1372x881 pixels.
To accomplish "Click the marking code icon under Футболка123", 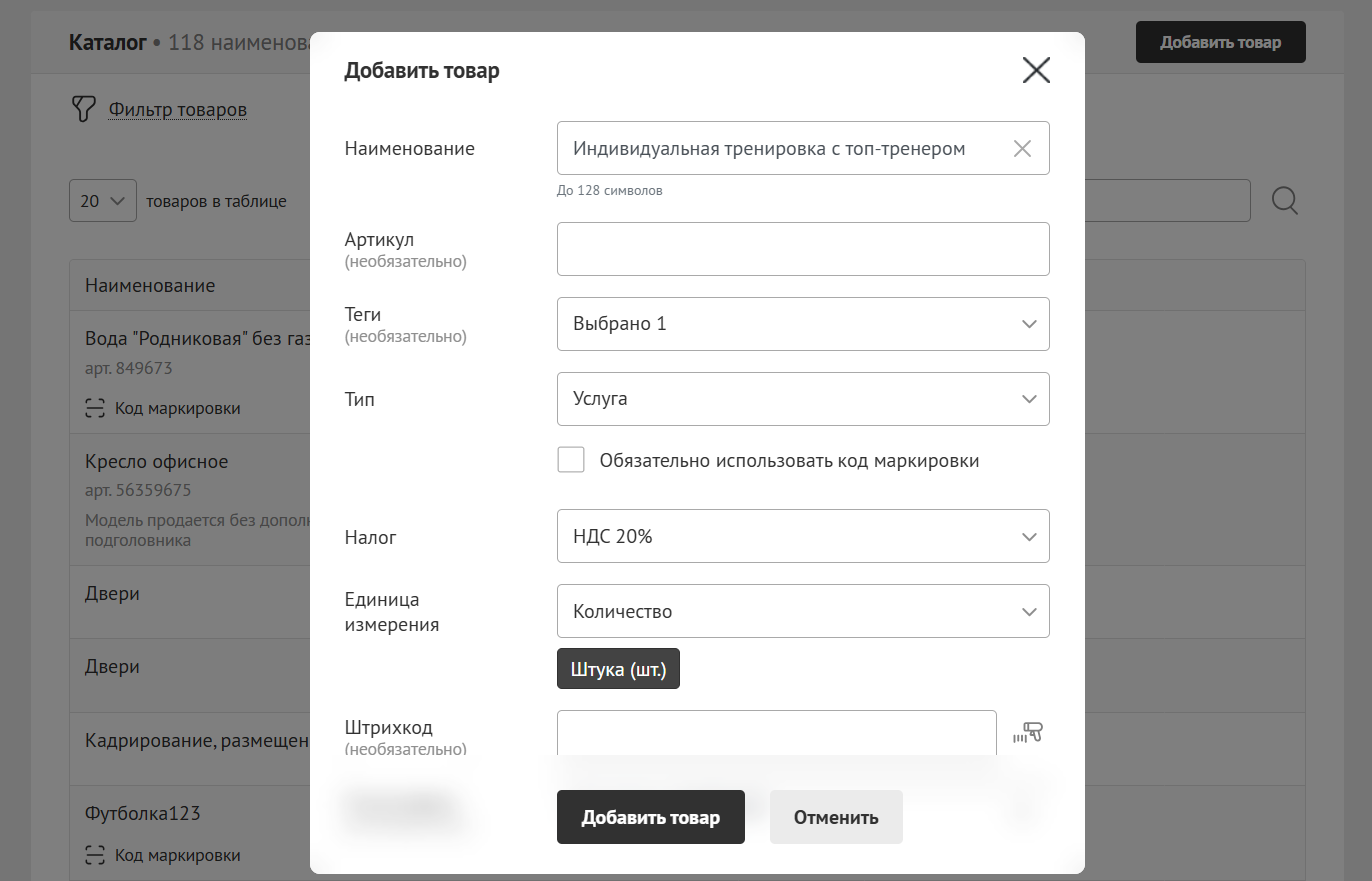I will pos(95,855).
